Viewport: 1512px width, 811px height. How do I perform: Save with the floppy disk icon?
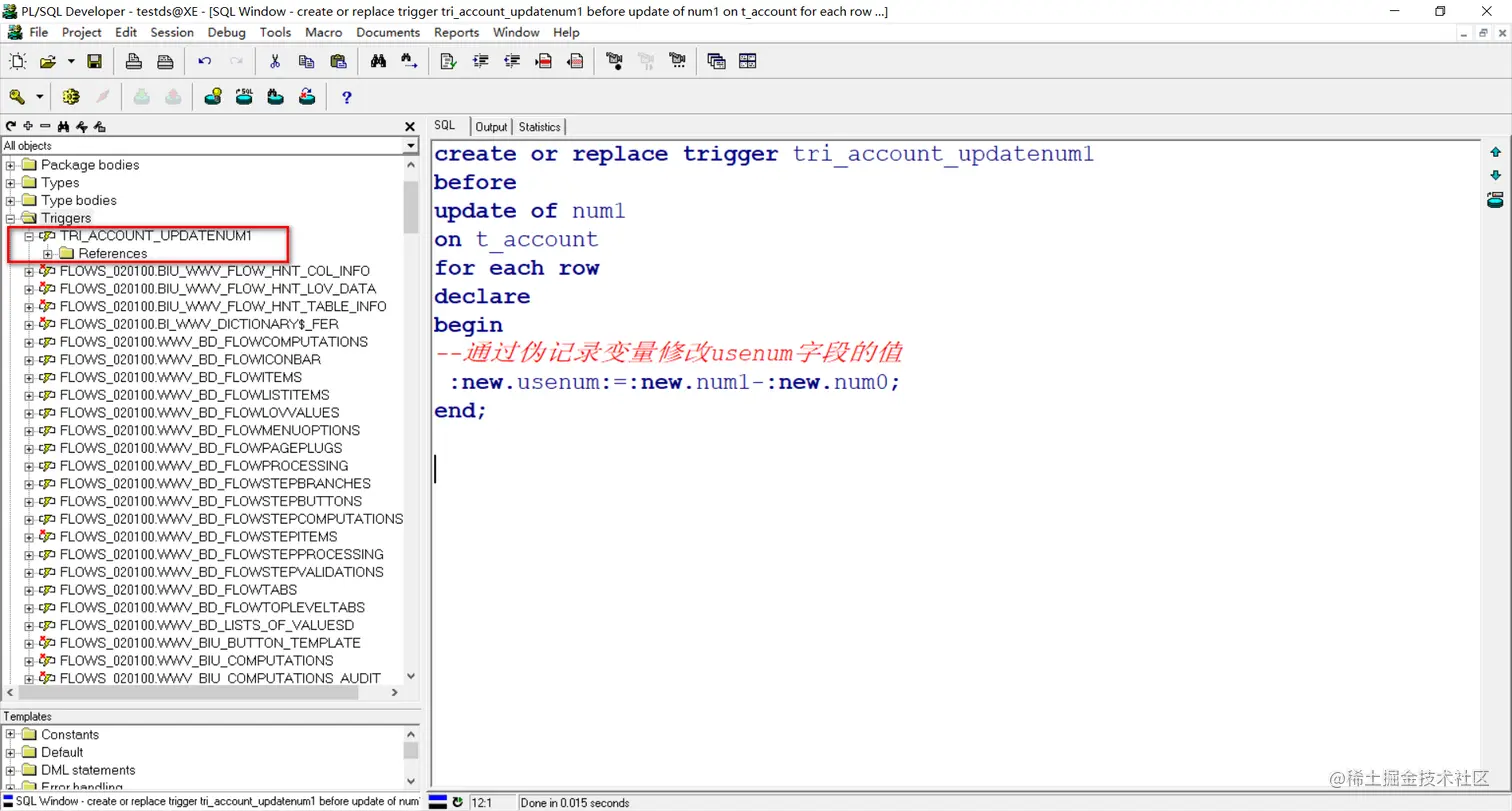[x=95, y=62]
